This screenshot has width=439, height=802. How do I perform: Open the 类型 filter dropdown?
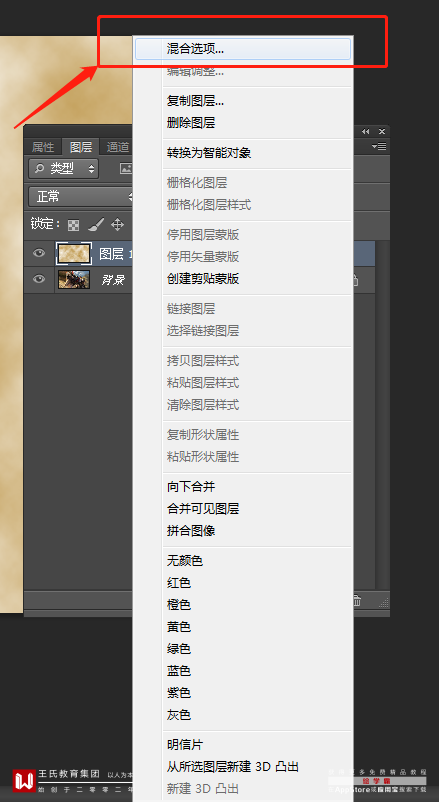click(63, 168)
